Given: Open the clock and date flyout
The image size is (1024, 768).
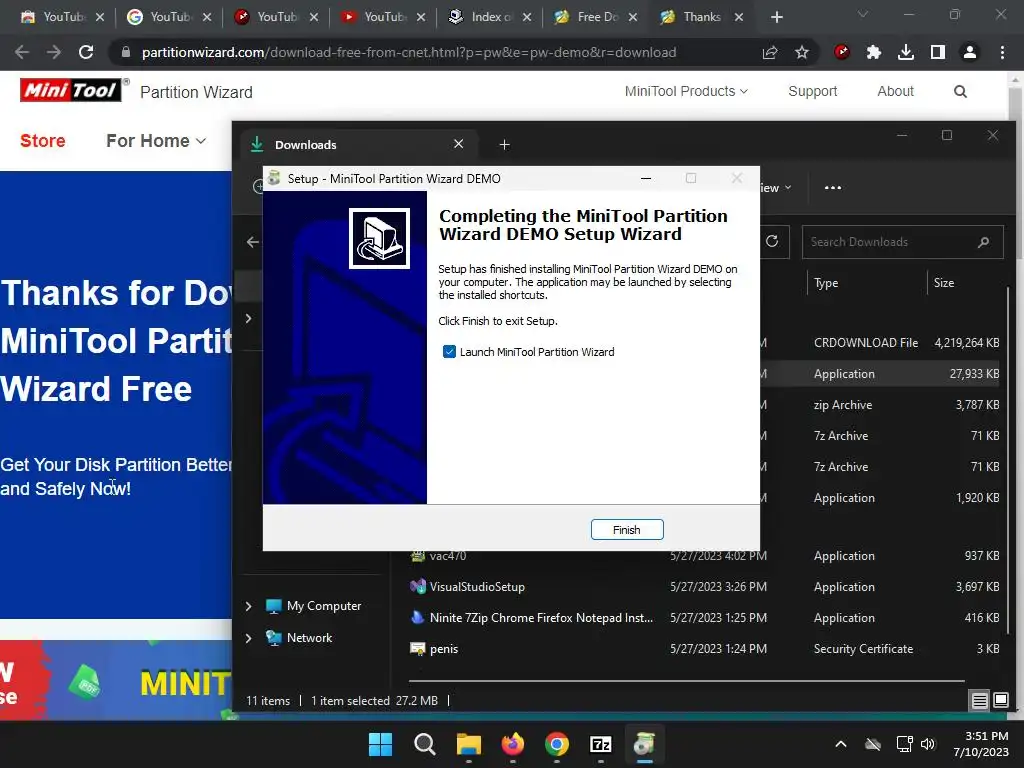Looking at the screenshot, I should point(981,744).
